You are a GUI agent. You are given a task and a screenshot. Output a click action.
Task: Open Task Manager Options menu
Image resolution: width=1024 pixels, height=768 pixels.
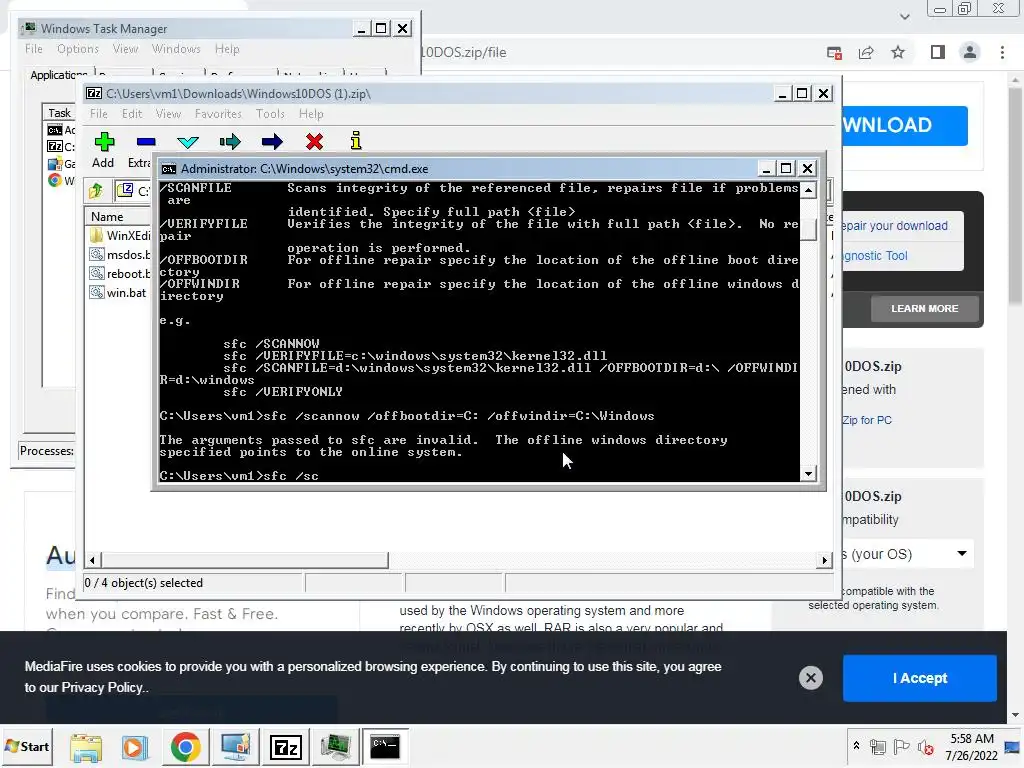tap(78, 49)
